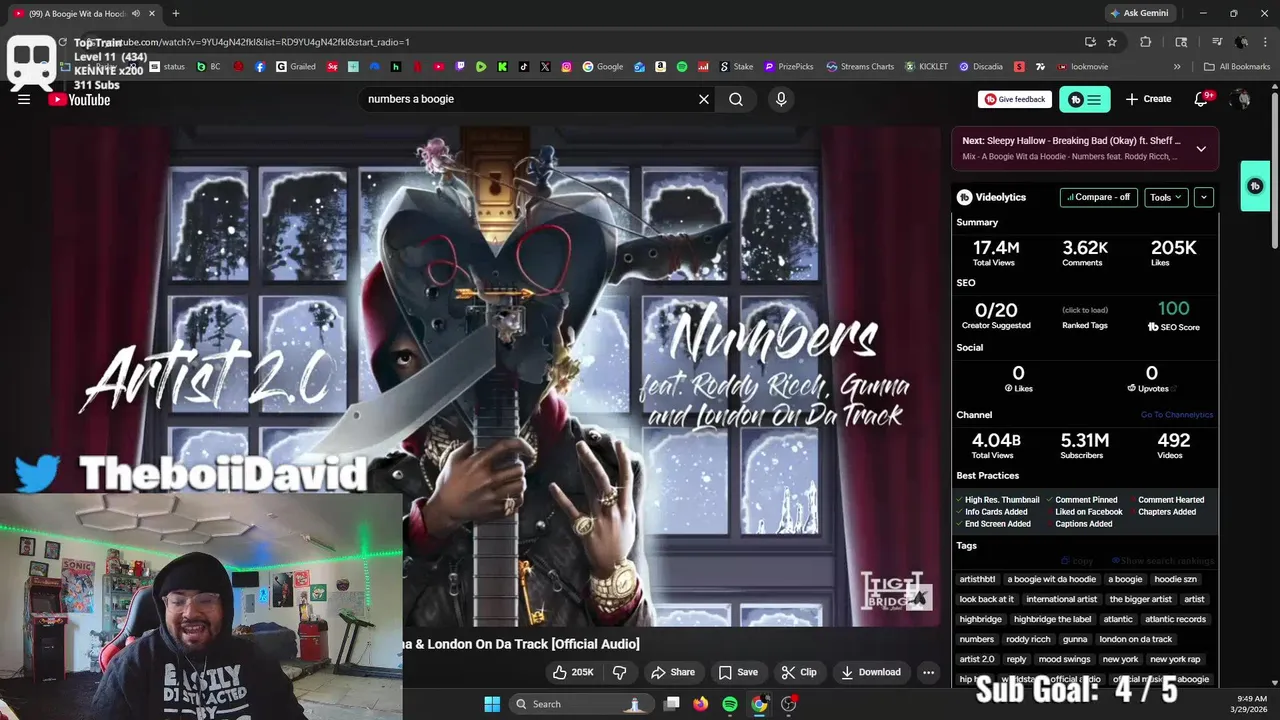Open the TubeBuddy side tab icon

click(1256, 186)
